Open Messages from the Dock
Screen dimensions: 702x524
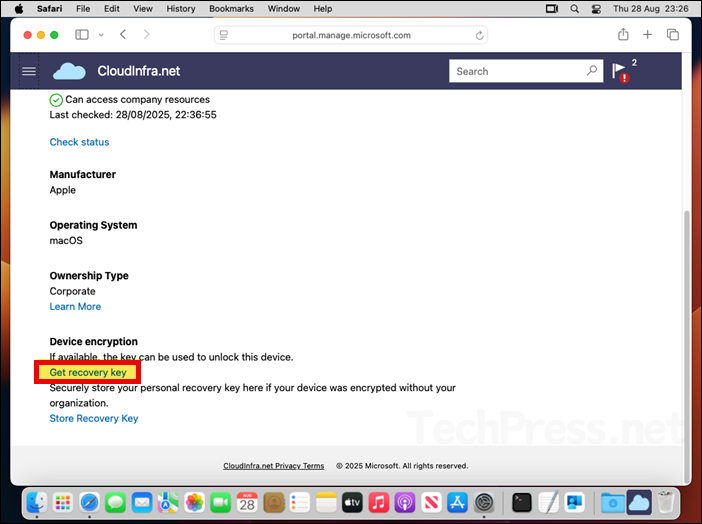[116, 503]
